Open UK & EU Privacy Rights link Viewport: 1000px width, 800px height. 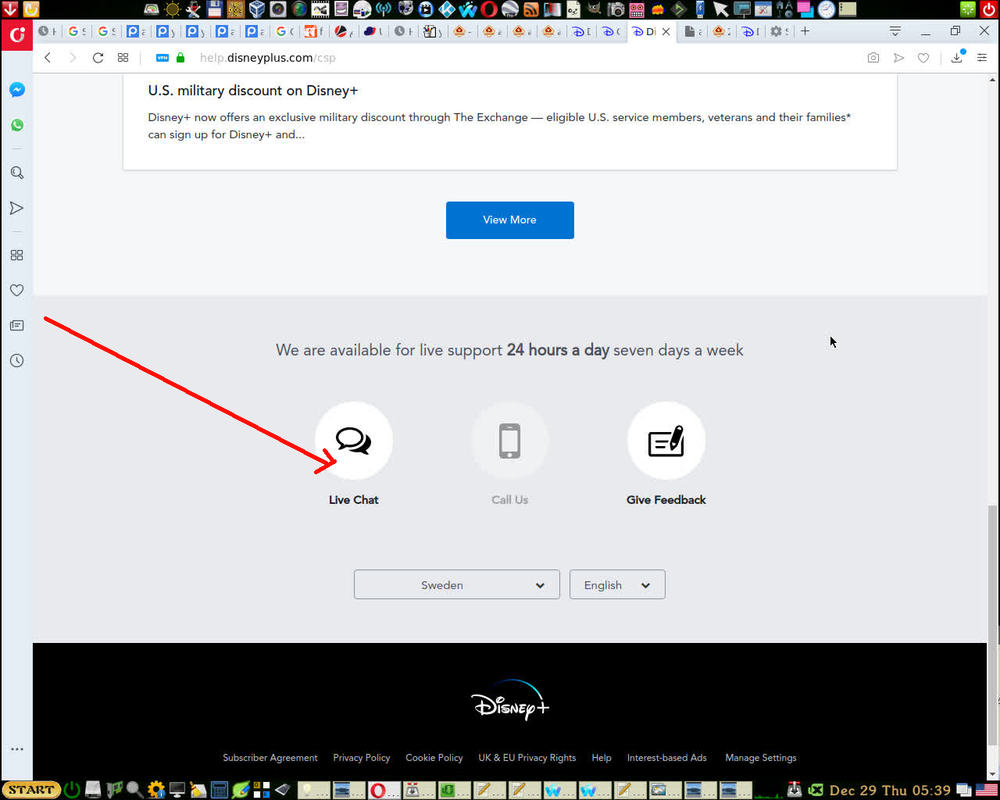[x=527, y=758]
